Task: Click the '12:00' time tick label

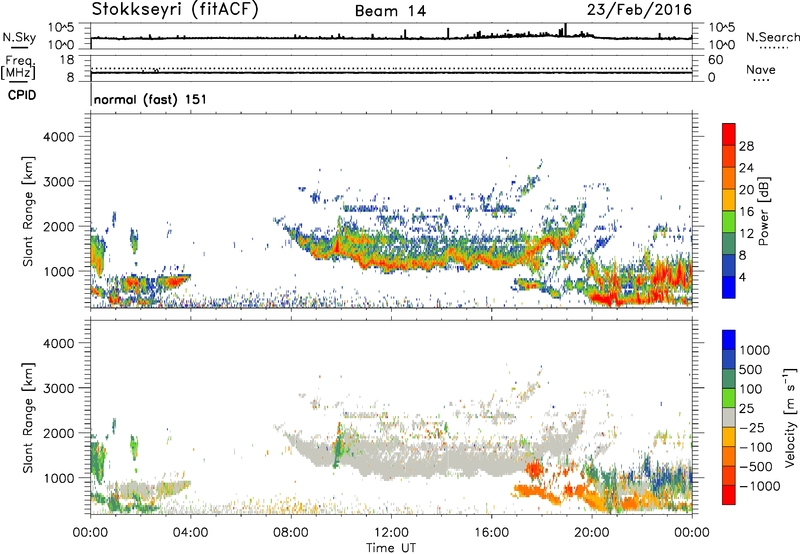Action: coord(391,532)
